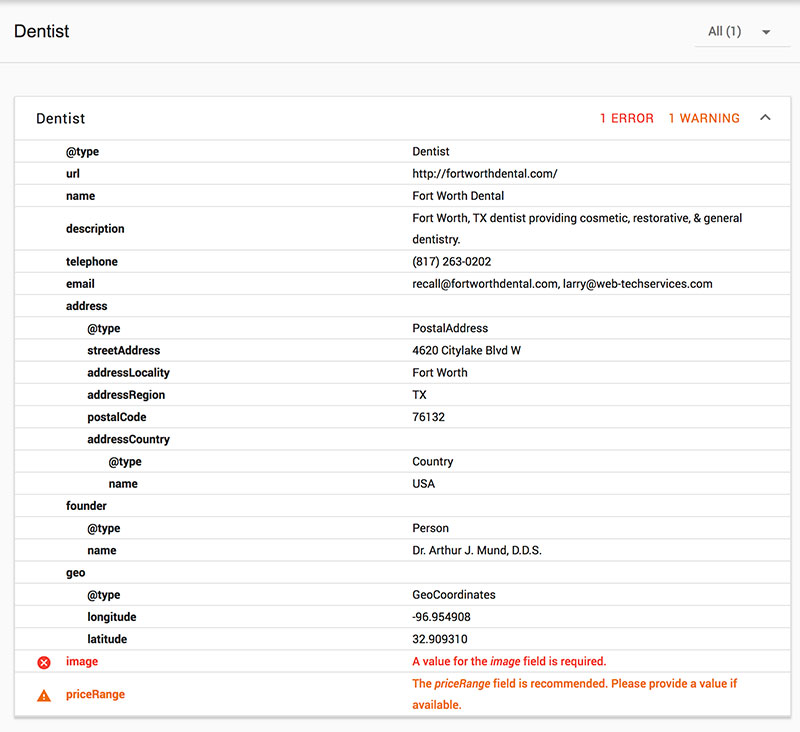The height and width of the screenshot is (732, 800).
Task: Select the Dentist value in the first @type row
Action: pos(431,152)
